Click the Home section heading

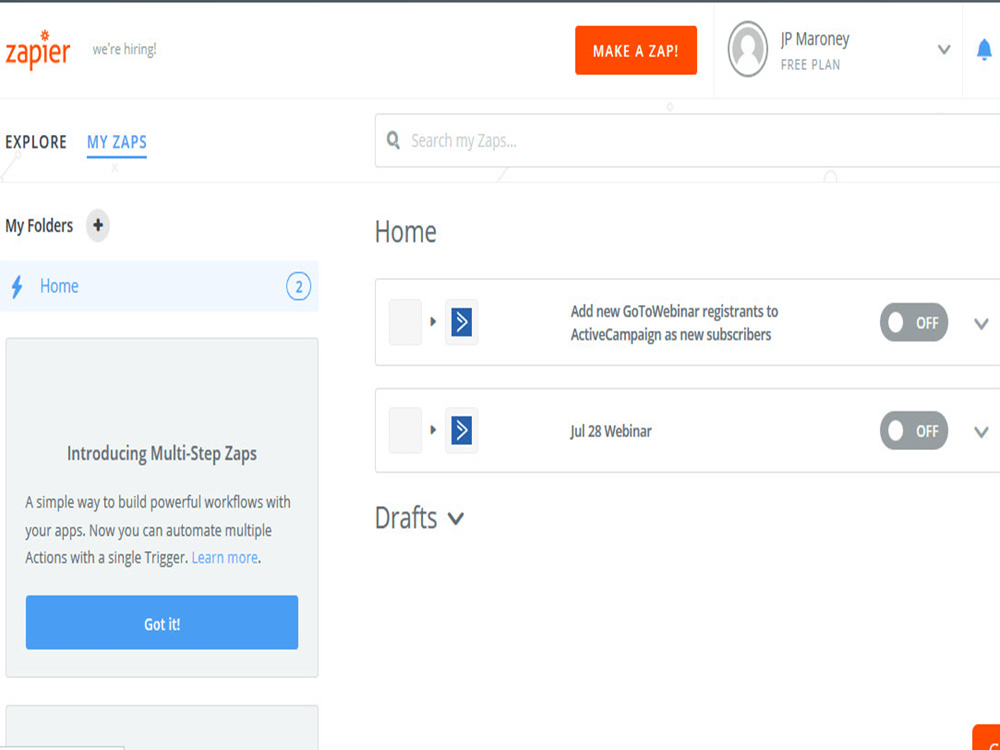click(406, 232)
